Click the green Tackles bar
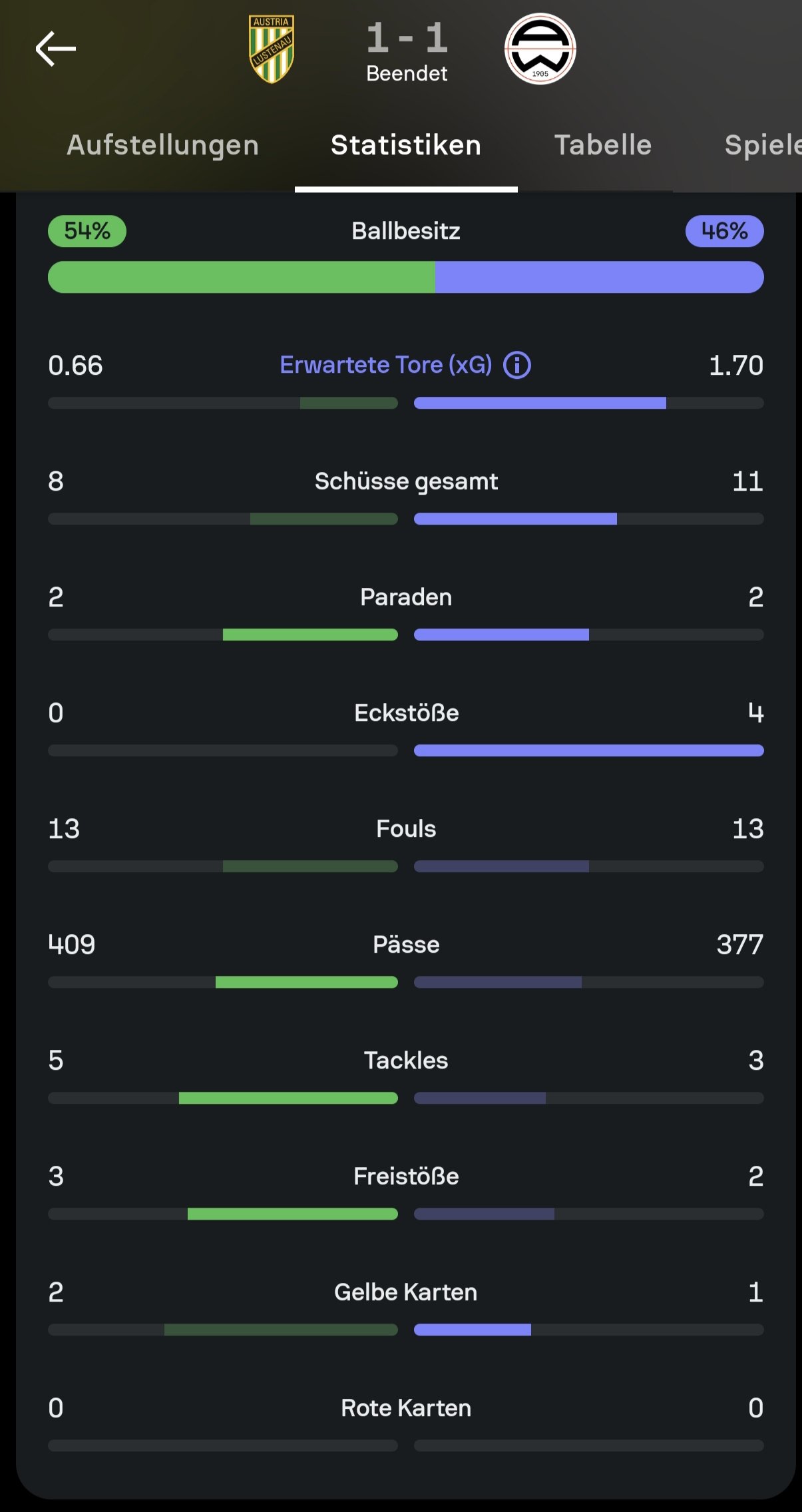This screenshot has width=802, height=1512. point(288,1098)
